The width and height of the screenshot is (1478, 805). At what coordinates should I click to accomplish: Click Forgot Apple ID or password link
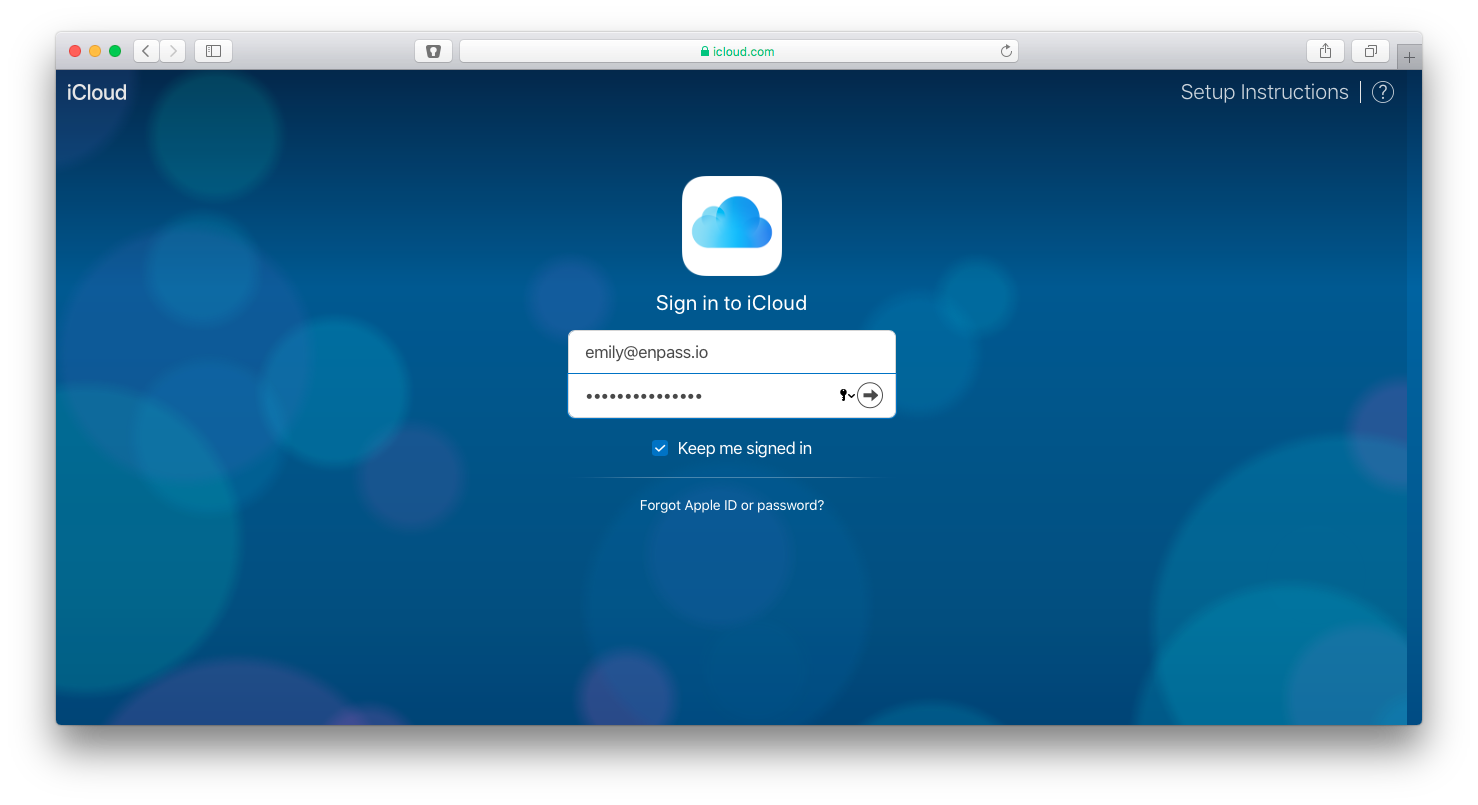pyautogui.click(x=732, y=505)
